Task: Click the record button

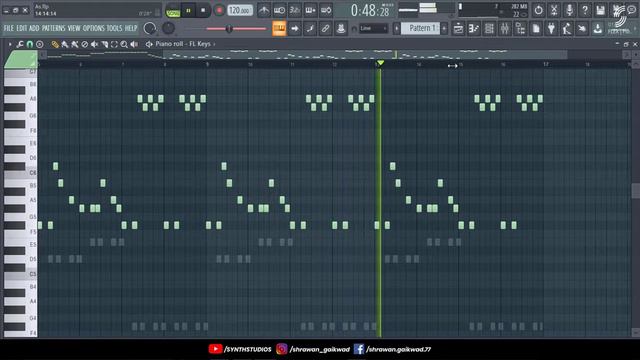Action: pyautogui.click(x=219, y=11)
